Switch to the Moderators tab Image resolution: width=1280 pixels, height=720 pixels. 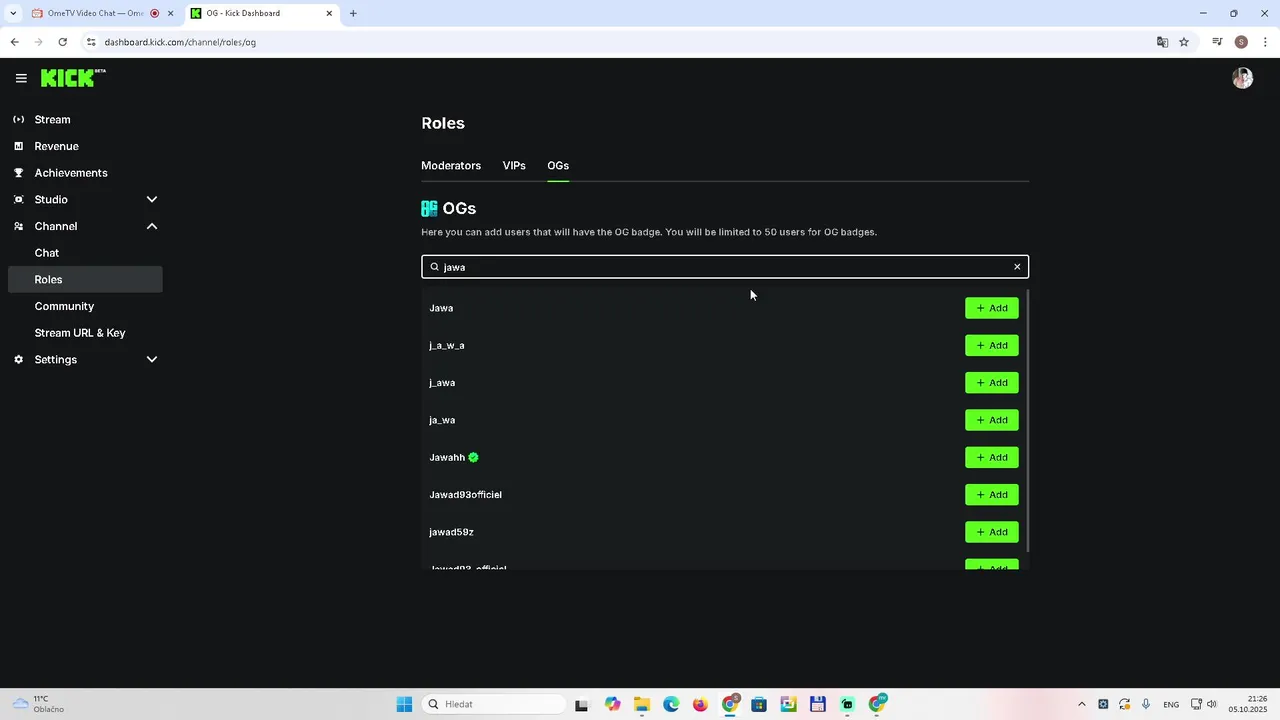451,166
